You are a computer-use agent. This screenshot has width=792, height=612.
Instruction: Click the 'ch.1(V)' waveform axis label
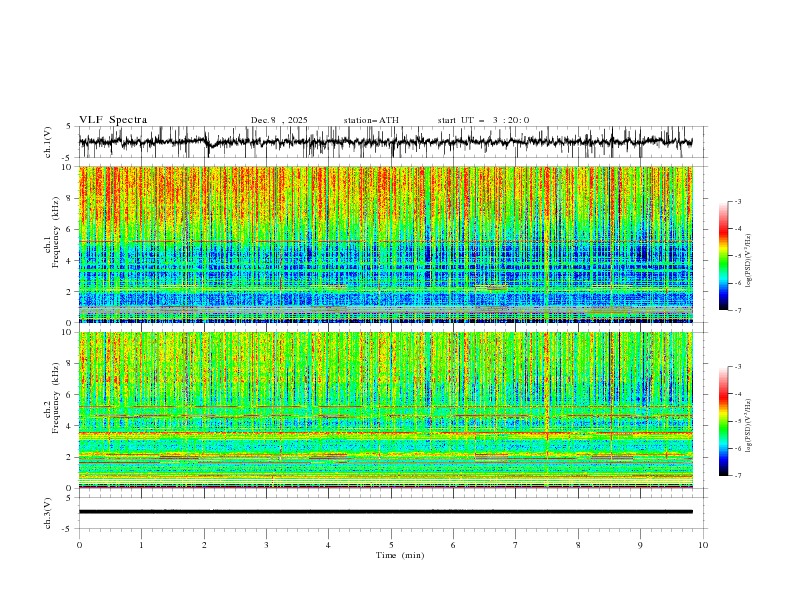[x=48, y=142]
